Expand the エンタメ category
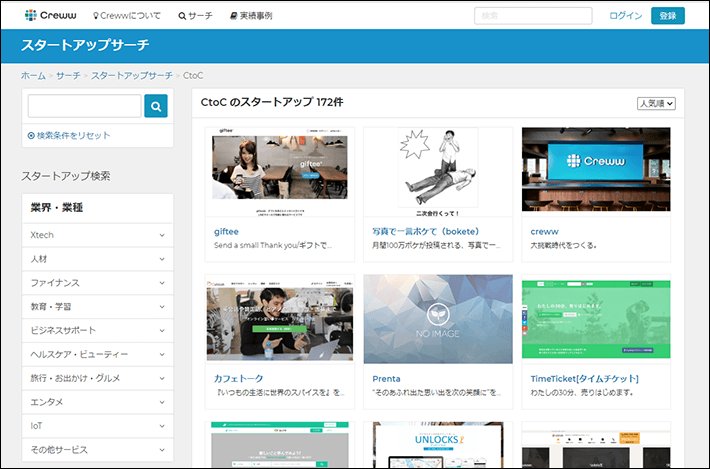 tap(98, 402)
